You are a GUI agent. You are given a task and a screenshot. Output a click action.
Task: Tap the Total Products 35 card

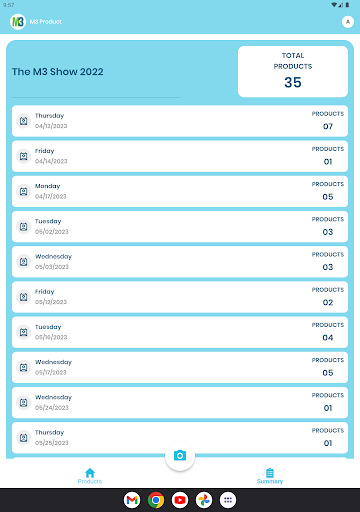[293, 72]
